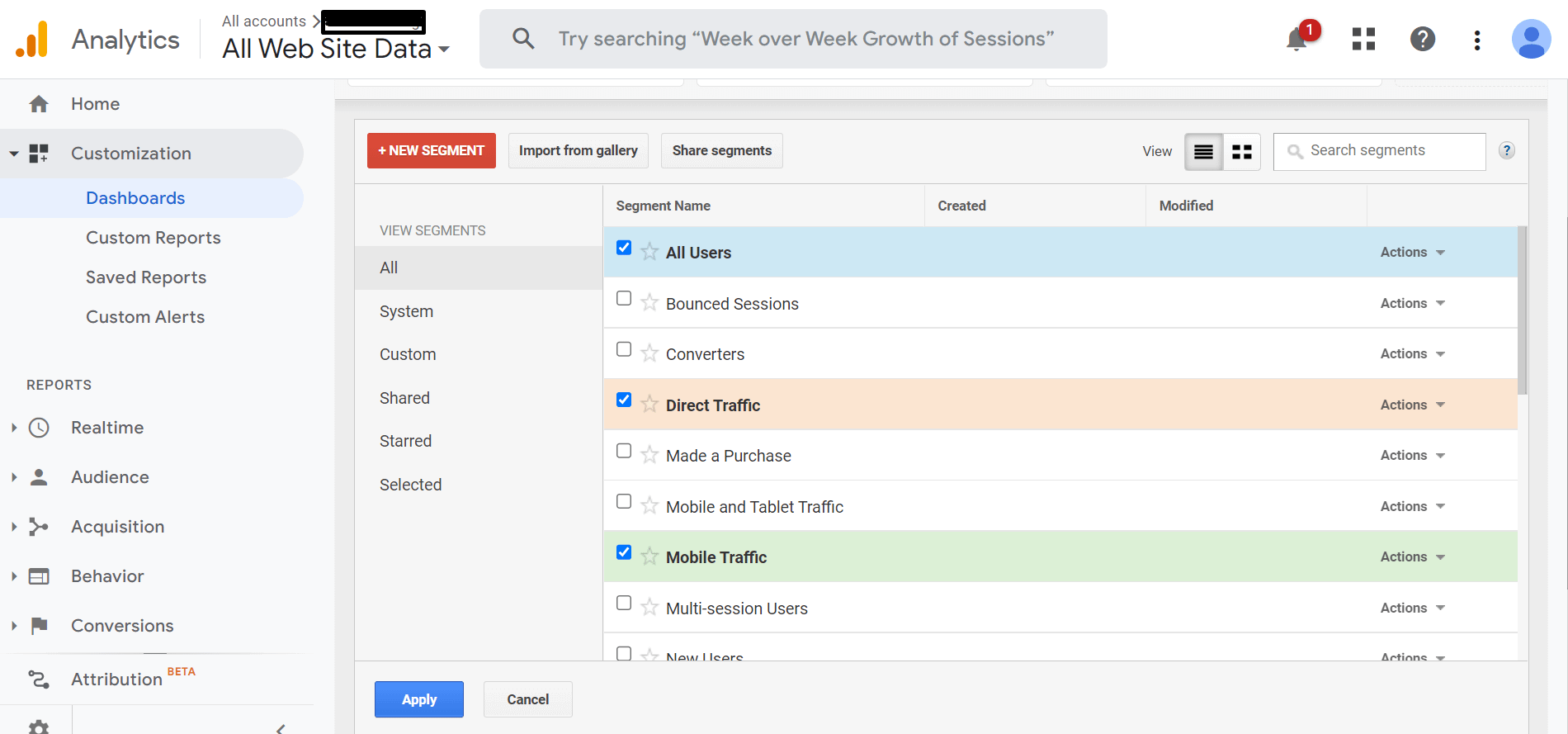Focus the Search segments field
This screenshot has width=1568, height=734.
1380,152
